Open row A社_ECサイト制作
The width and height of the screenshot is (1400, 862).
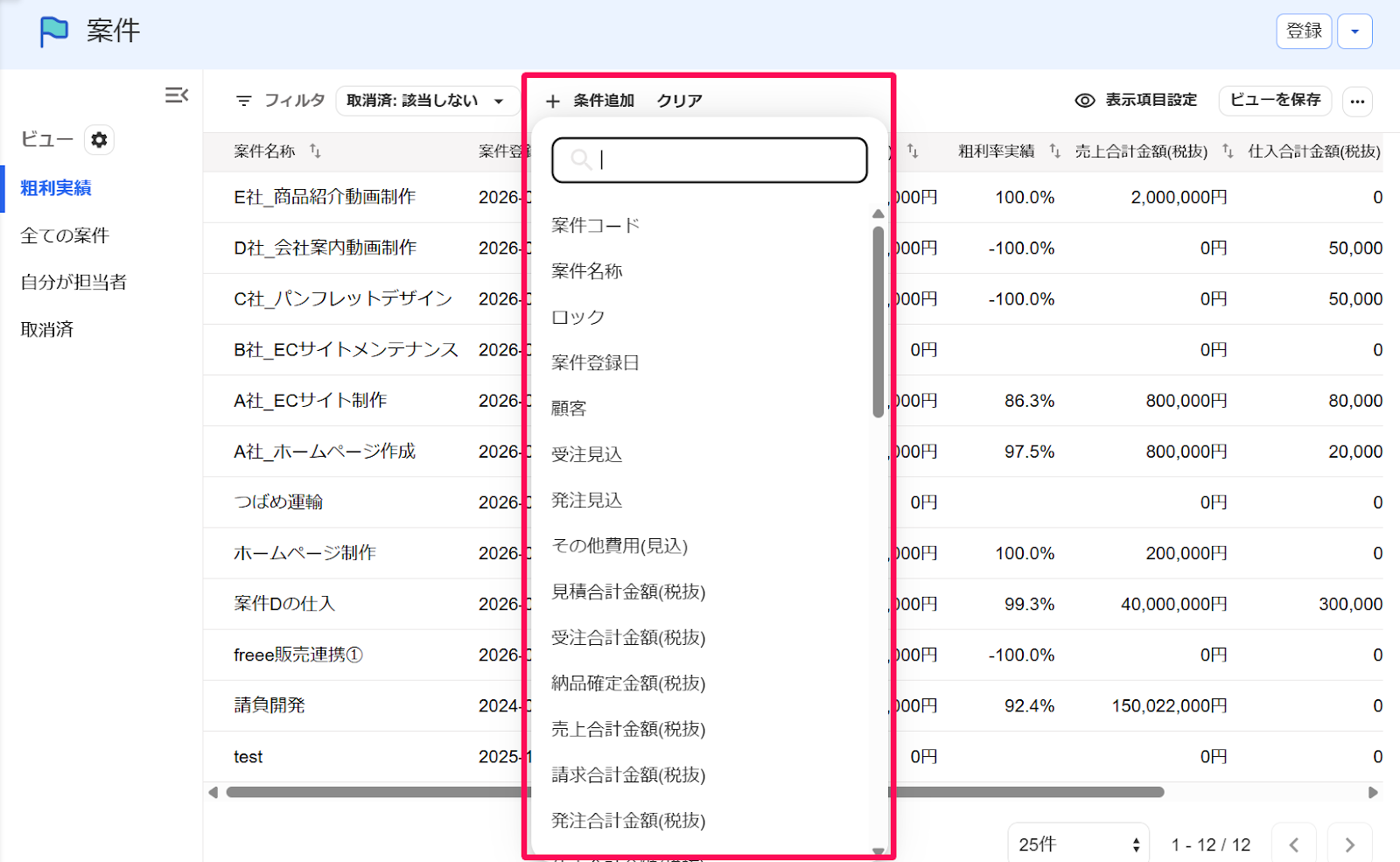(310, 401)
